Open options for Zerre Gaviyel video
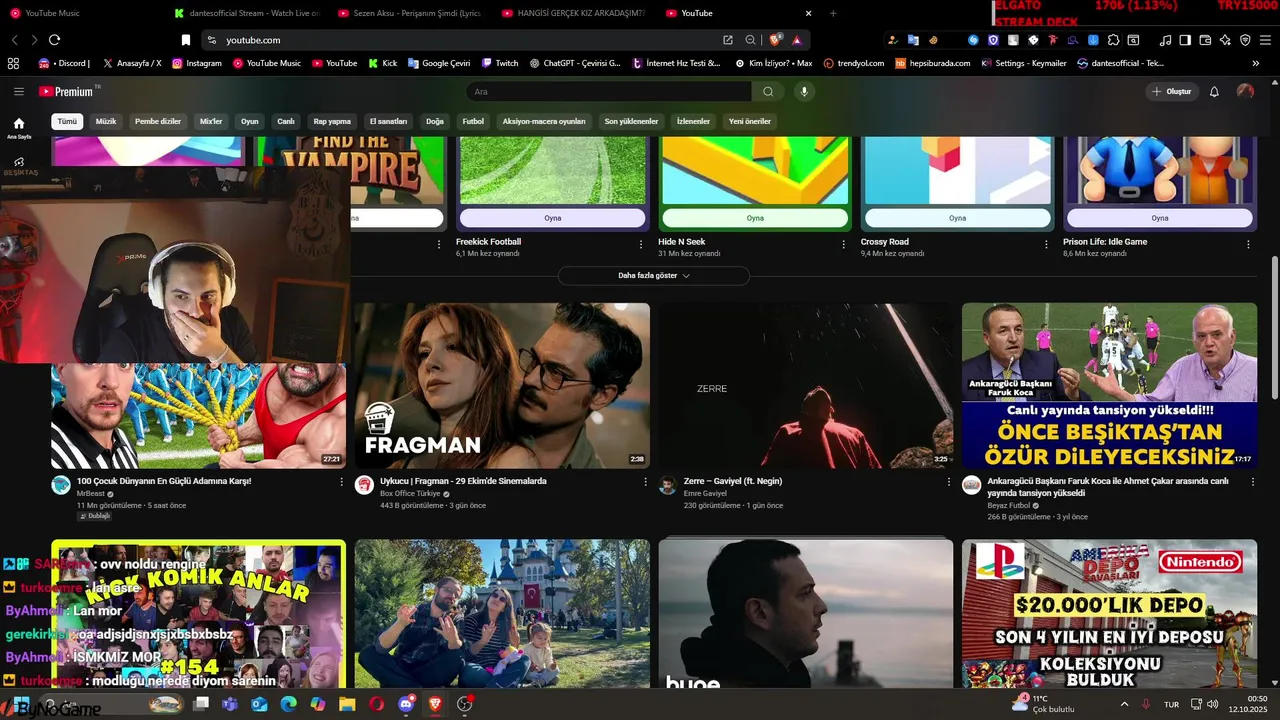The width and height of the screenshot is (1280, 720). [949, 482]
